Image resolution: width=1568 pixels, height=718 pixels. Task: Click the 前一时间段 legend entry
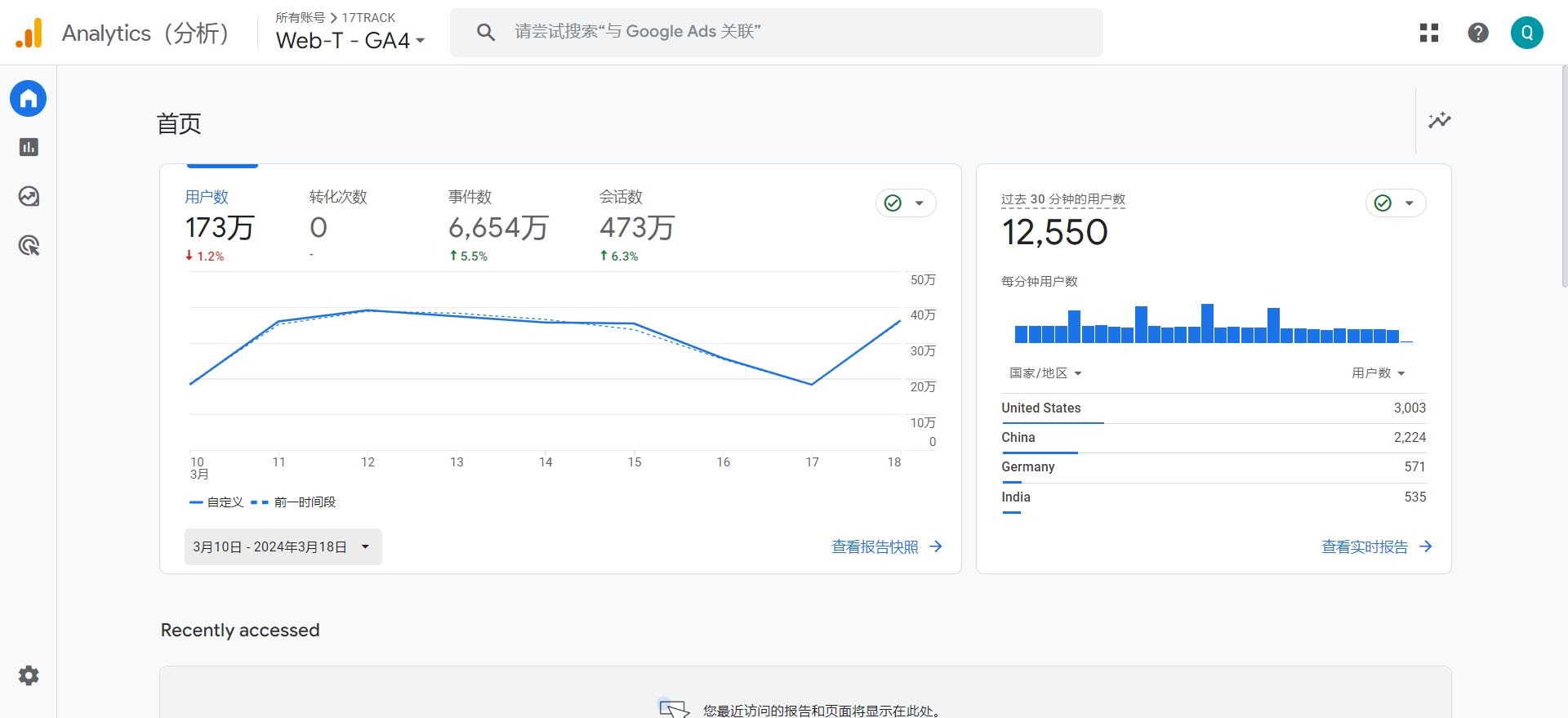pyautogui.click(x=294, y=502)
